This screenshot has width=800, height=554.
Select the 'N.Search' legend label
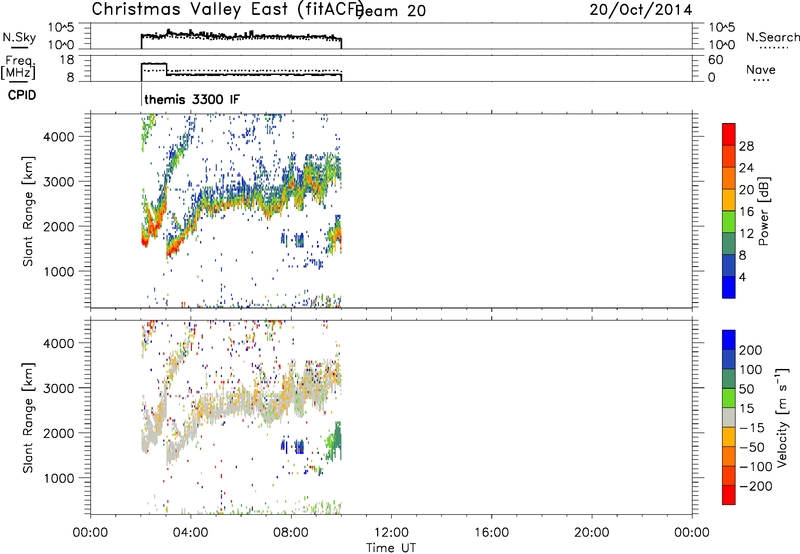(773, 37)
